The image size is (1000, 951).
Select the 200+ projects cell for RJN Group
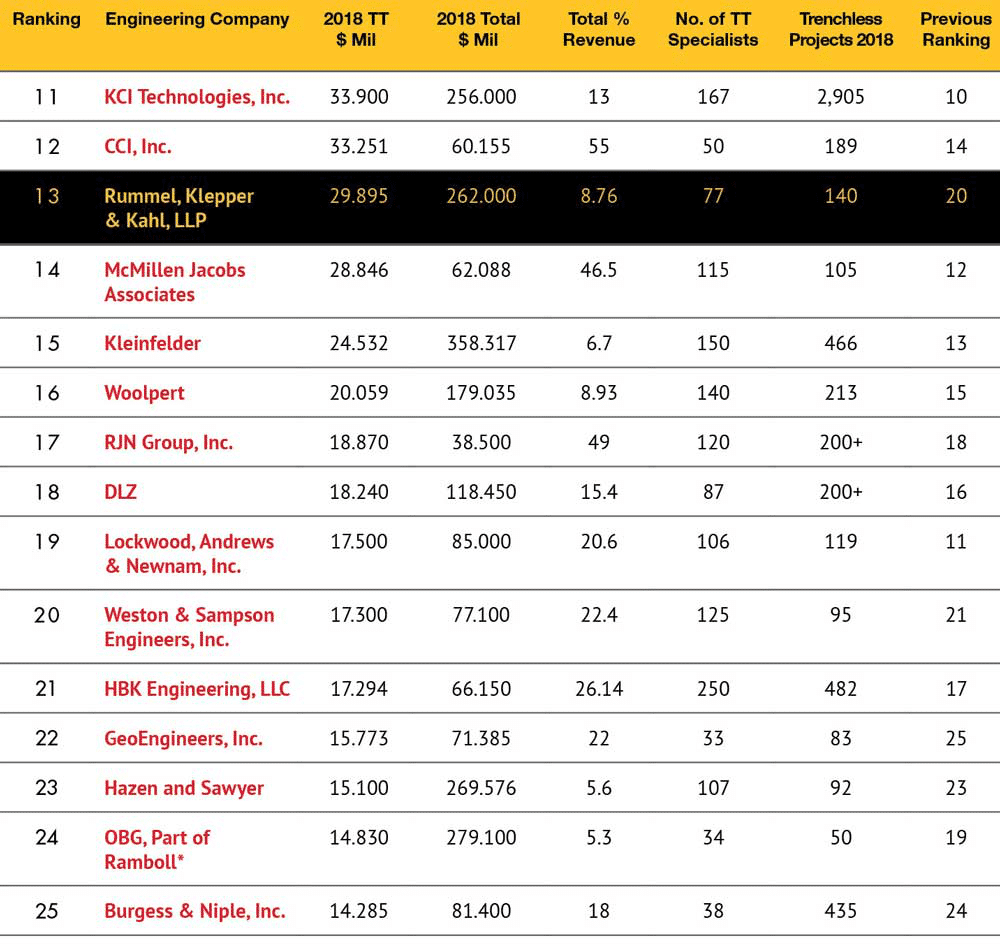click(x=841, y=443)
